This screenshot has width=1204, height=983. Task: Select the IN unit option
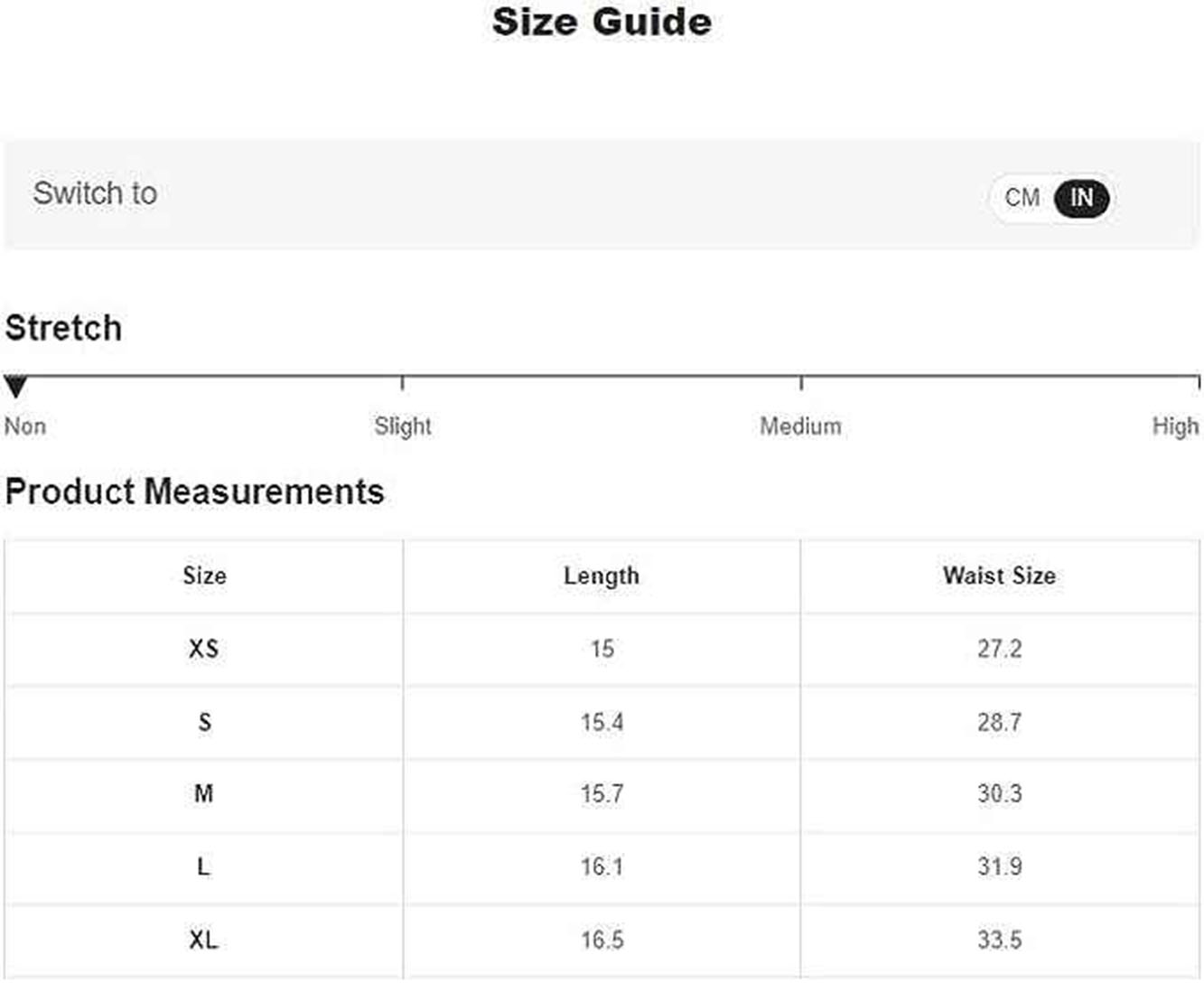tap(1081, 198)
